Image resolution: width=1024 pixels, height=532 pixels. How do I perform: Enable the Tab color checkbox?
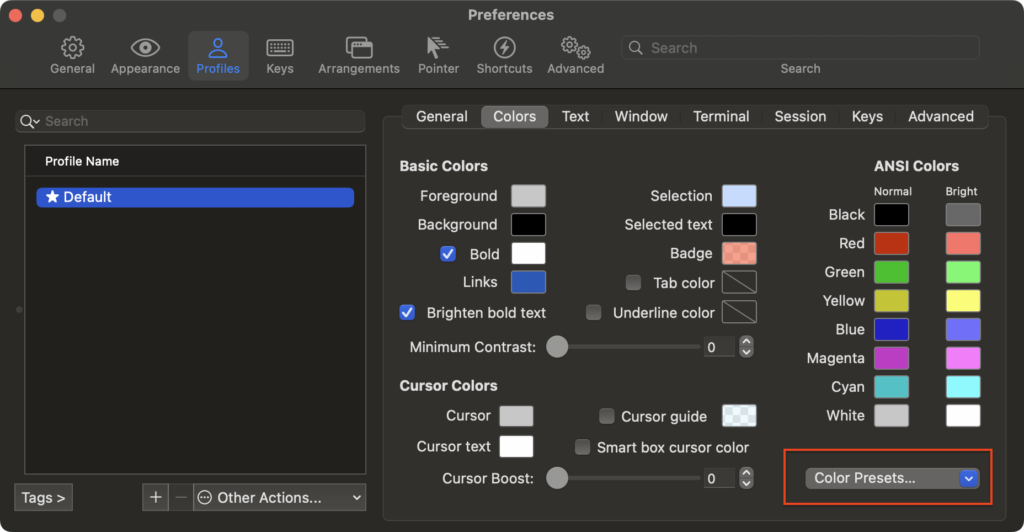[x=633, y=282]
